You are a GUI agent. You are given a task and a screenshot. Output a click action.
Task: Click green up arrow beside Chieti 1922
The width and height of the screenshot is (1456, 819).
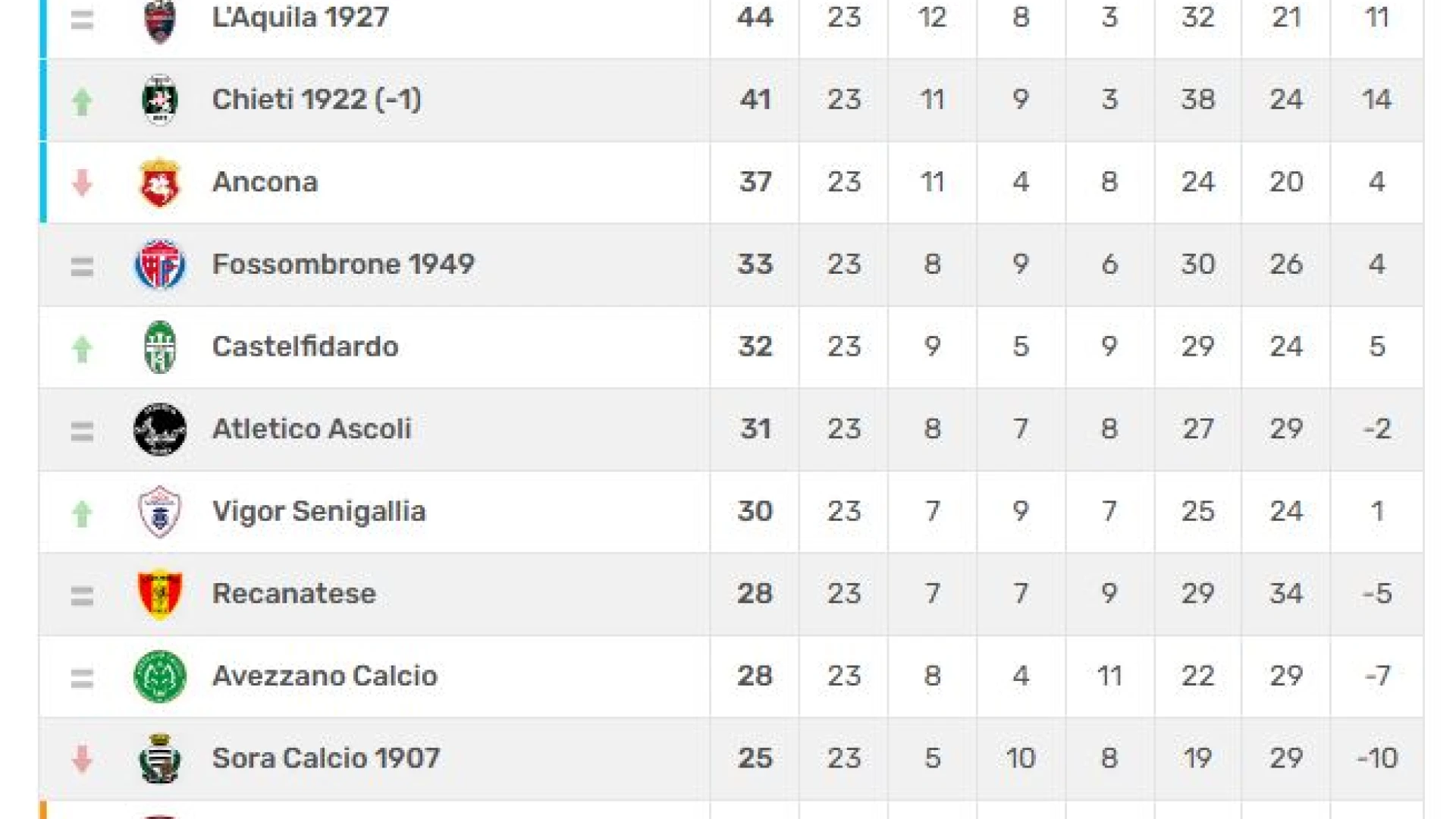tap(82, 101)
